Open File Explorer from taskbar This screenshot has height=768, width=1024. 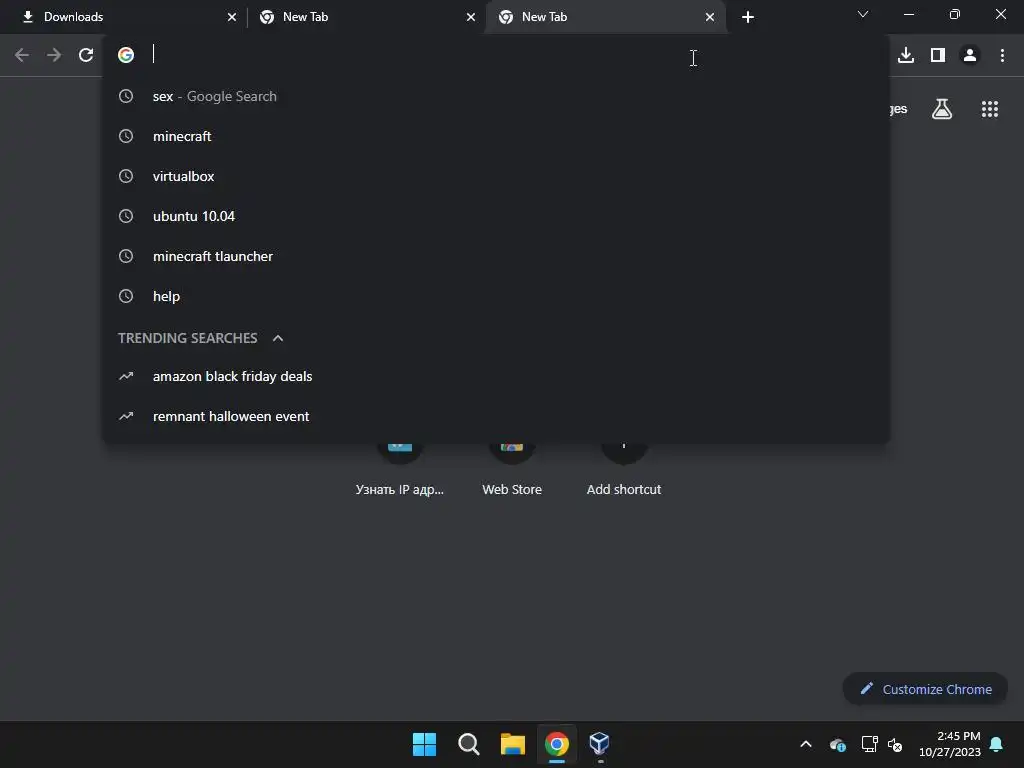coord(513,744)
